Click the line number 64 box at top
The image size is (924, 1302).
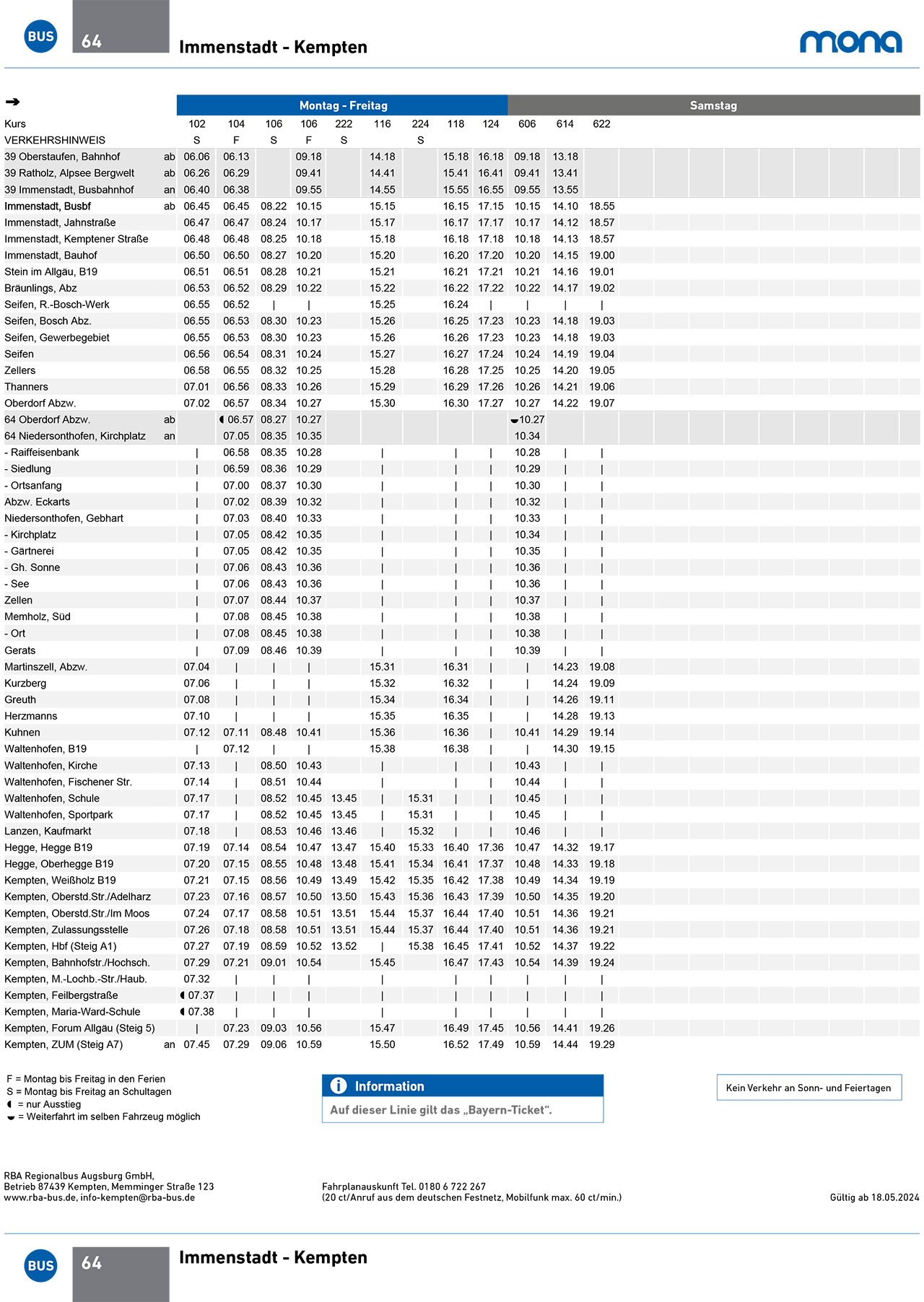point(121,27)
